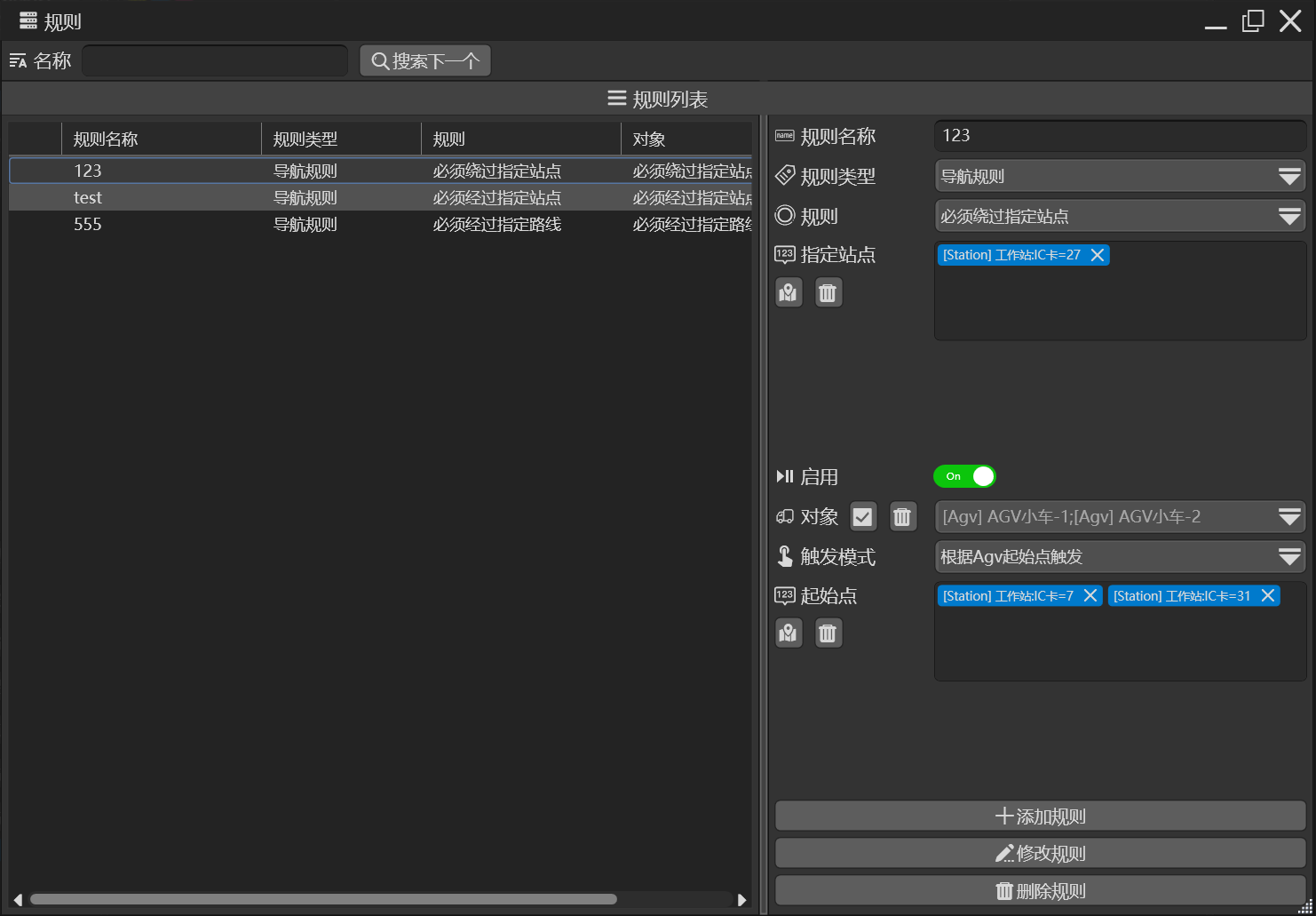The height and width of the screenshot is (916, 1316).
Task: Click the 删除规则 button
Action: point(1040,891)
